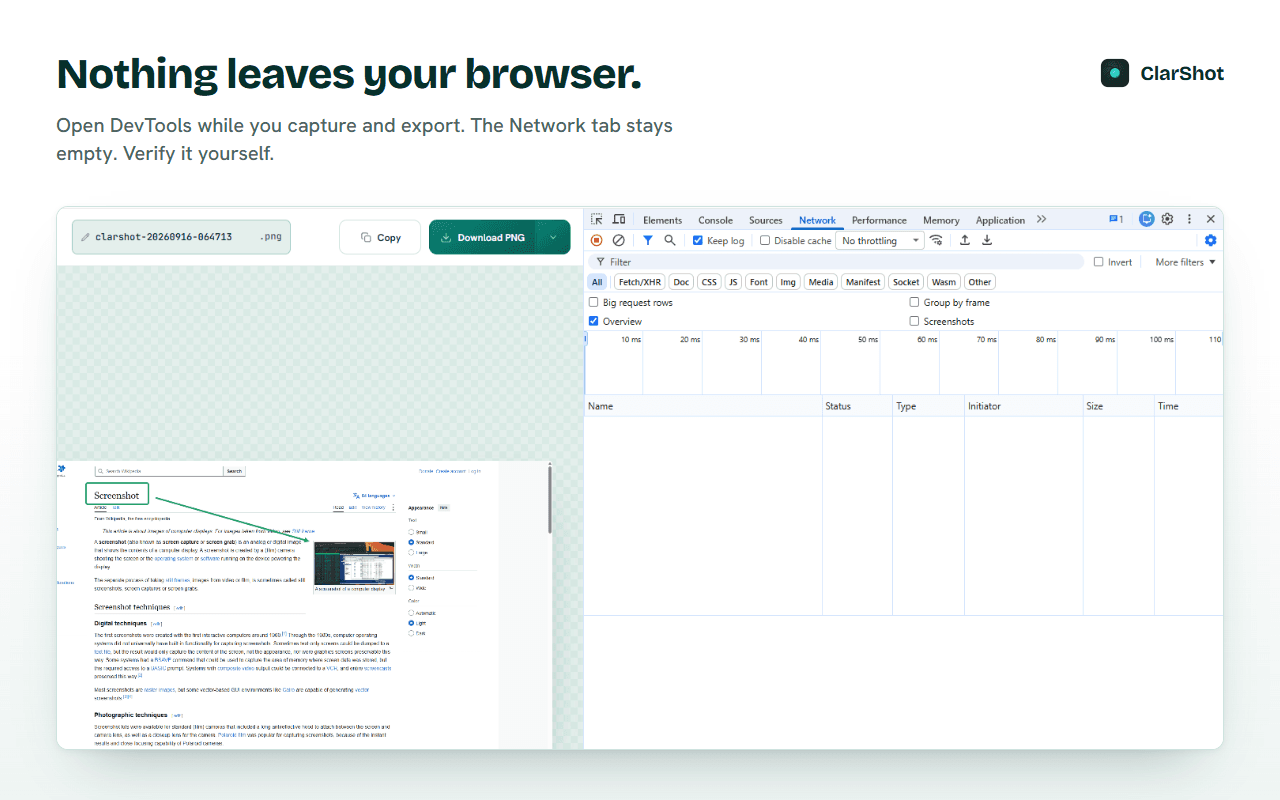Switch to the Elements tab
This screenshot has height=800, width=1280.
pos(662,220)
